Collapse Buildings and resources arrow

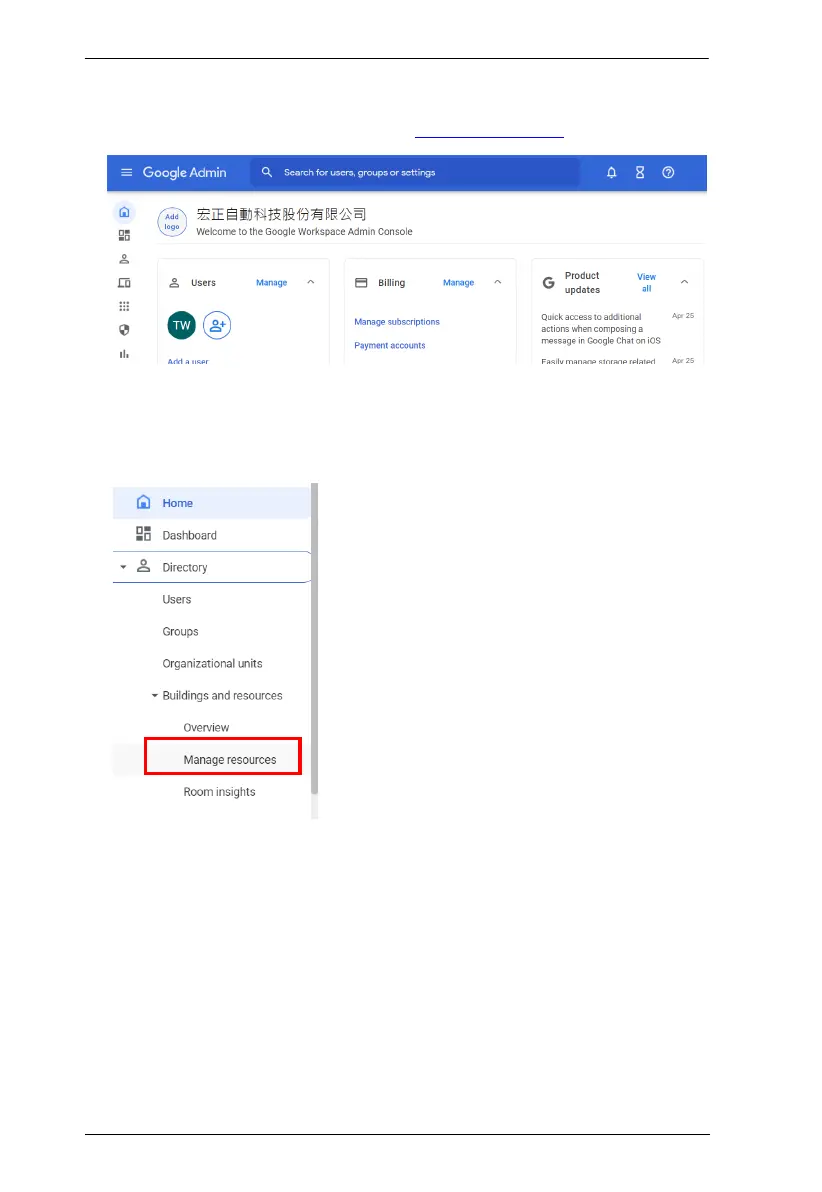click(x=154, y=696)
